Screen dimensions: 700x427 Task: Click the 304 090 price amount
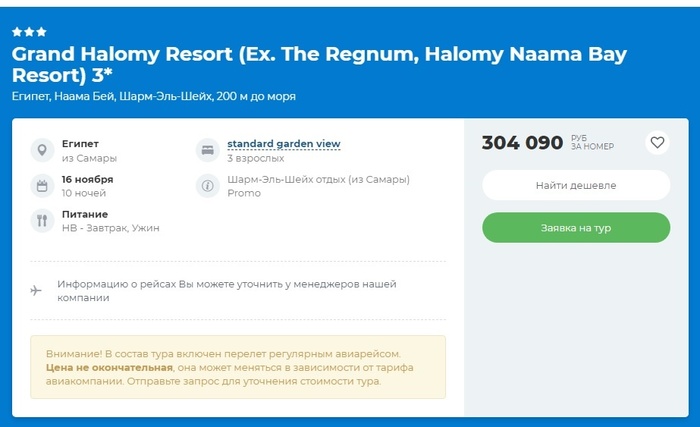coord(522,143)
